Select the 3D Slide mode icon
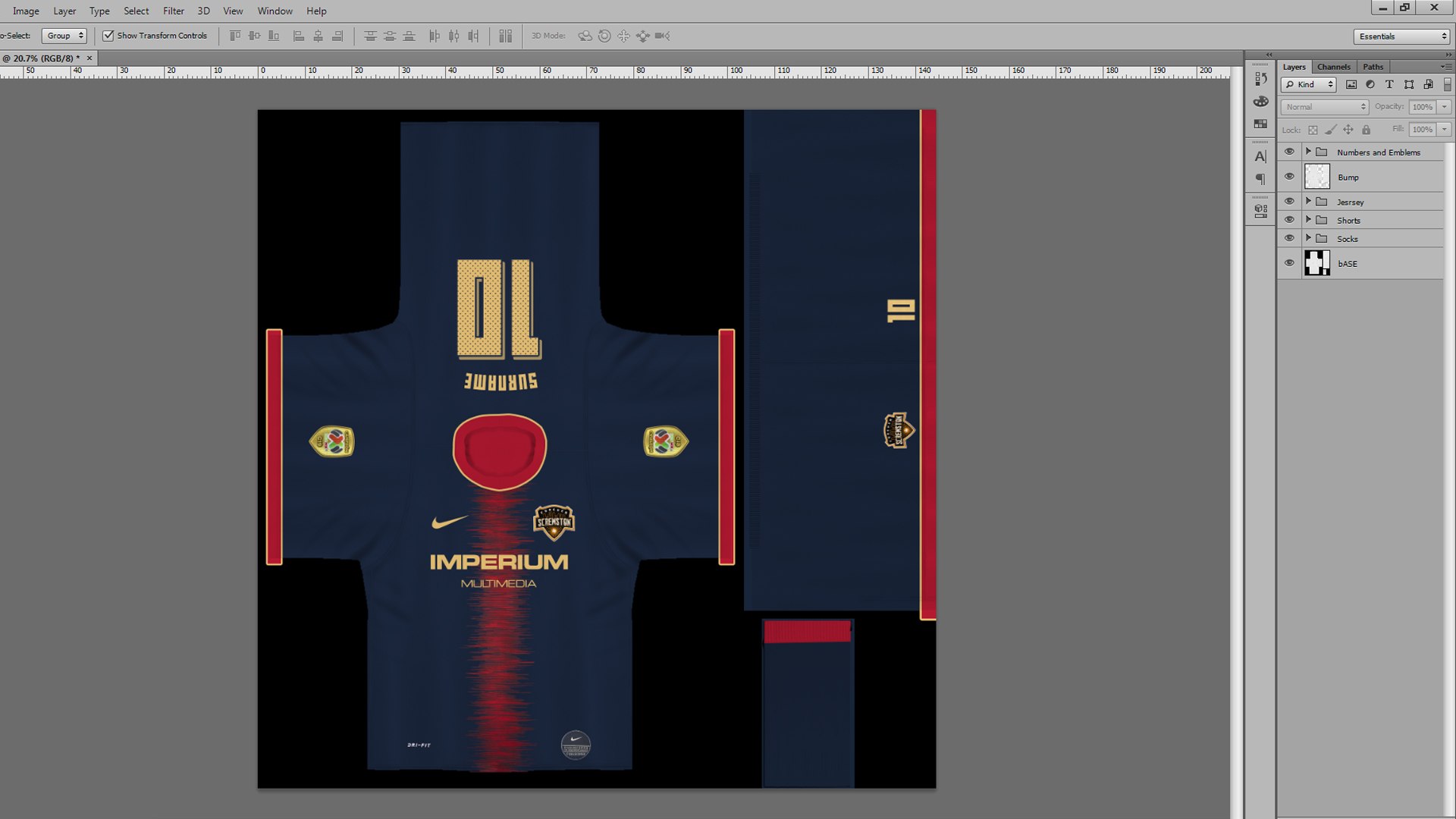1456x819 pixels. (643, 36)
